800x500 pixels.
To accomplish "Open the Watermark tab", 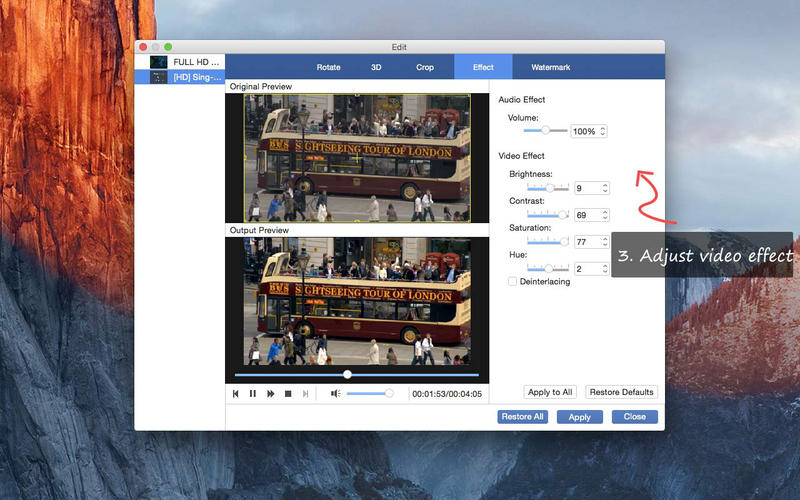I will [x=551, y=67].
